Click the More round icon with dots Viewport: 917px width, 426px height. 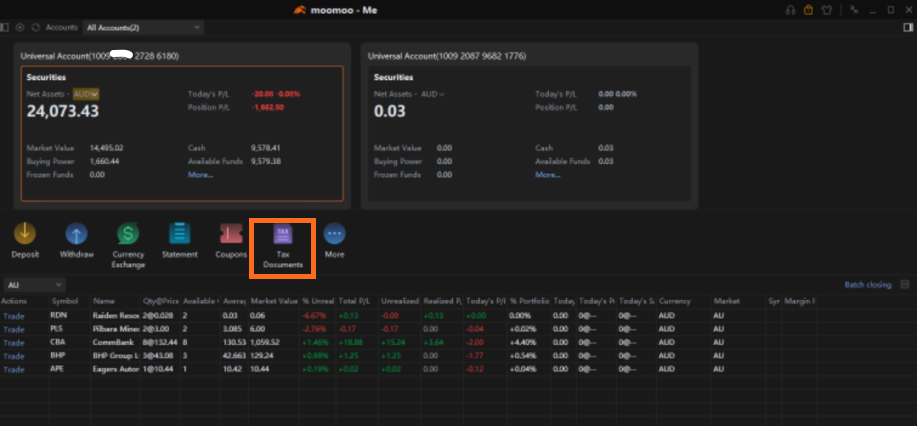[335, 233]
